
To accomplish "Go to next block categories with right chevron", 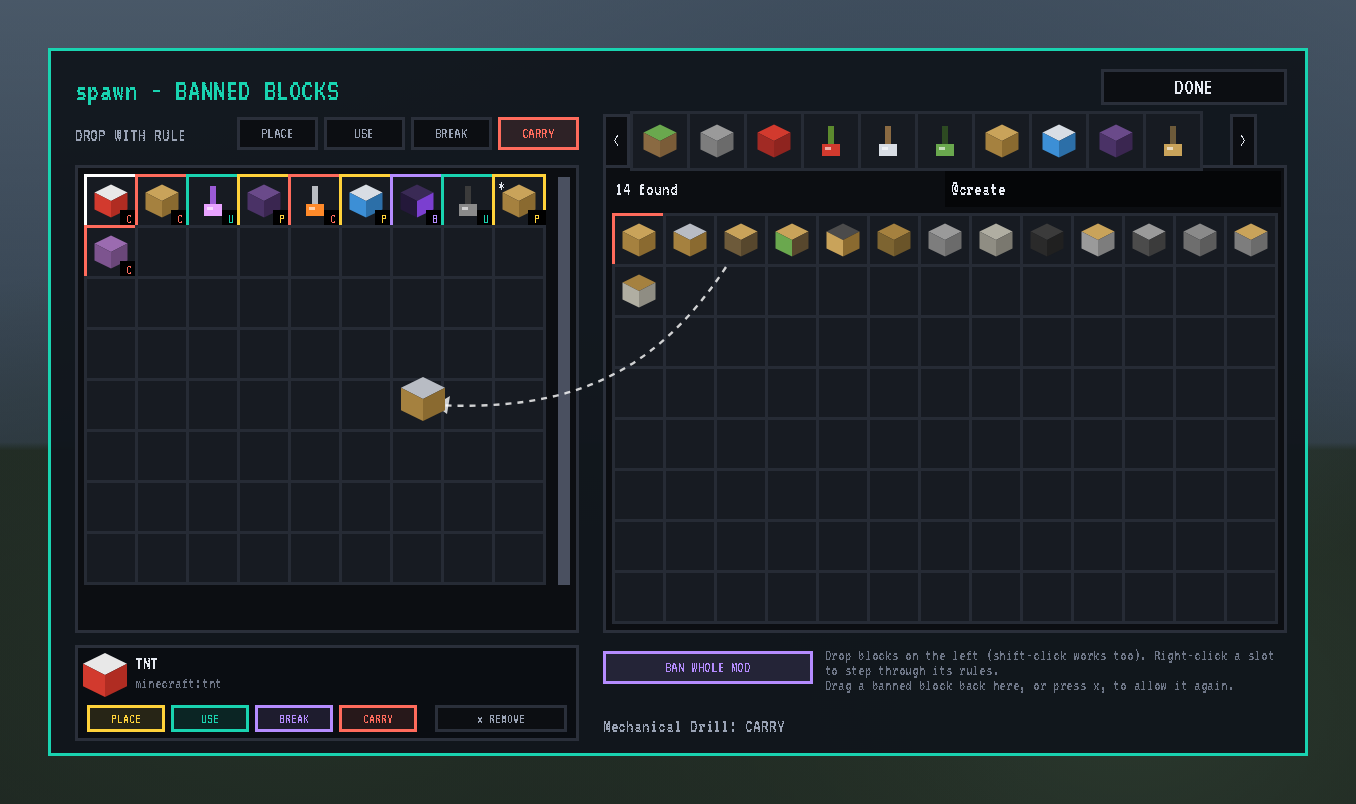I will 1243,141.
